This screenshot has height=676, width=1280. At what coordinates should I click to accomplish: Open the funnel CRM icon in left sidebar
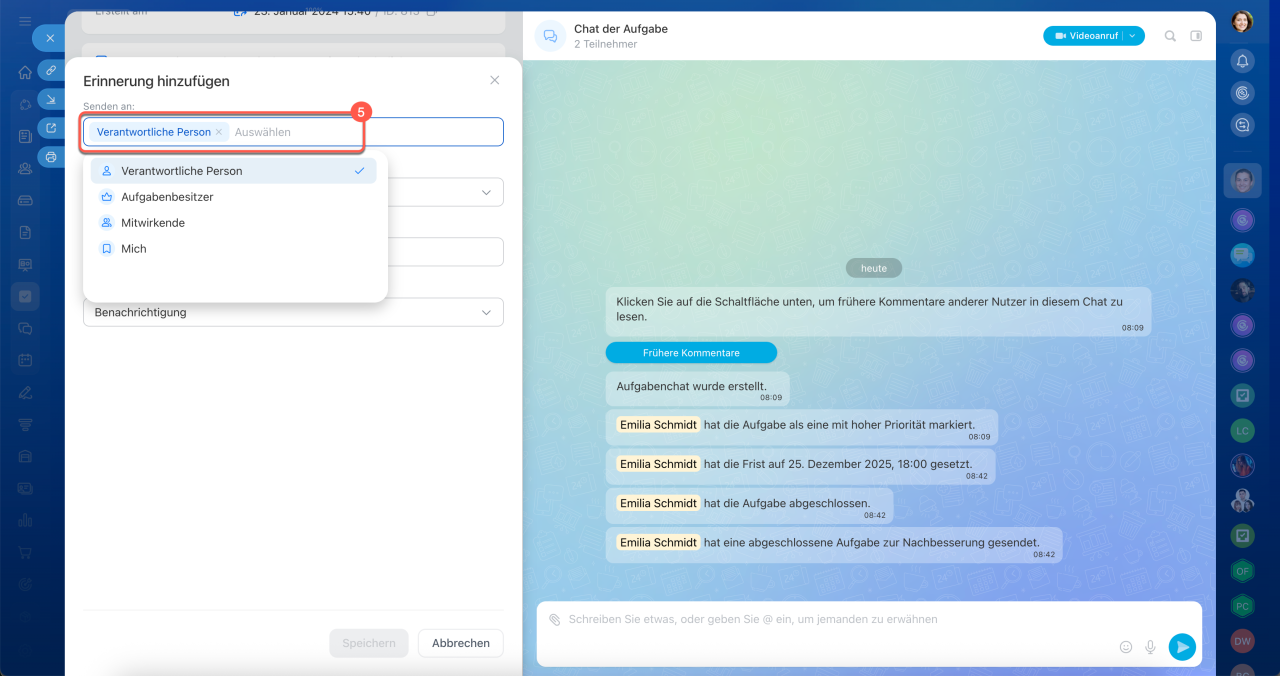(x=25, y=424)
